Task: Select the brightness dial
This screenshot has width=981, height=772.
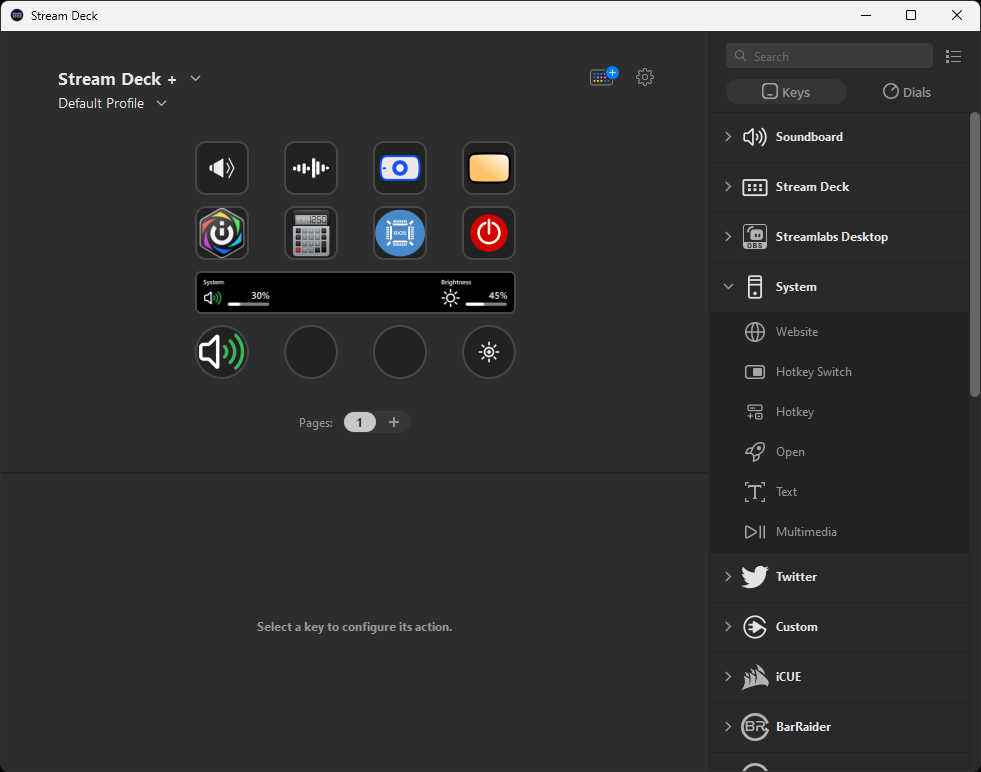Action: pyautogui.click(x=489, y=352)
